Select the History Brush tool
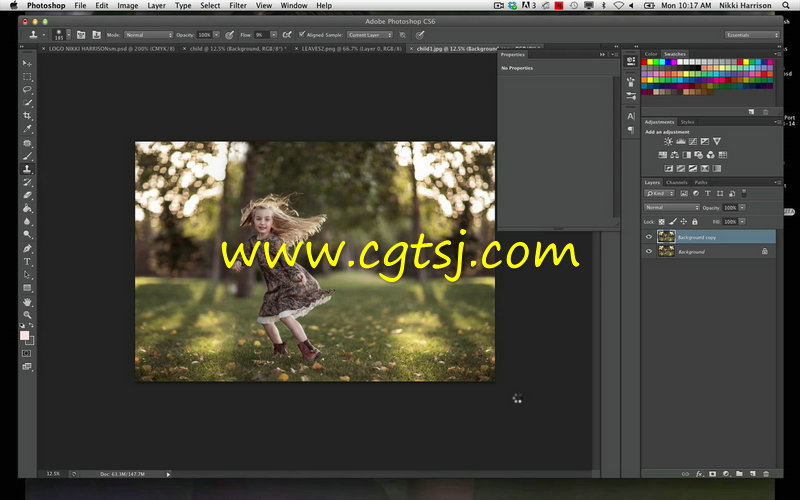The image size is (800, 500). (27, 182)
